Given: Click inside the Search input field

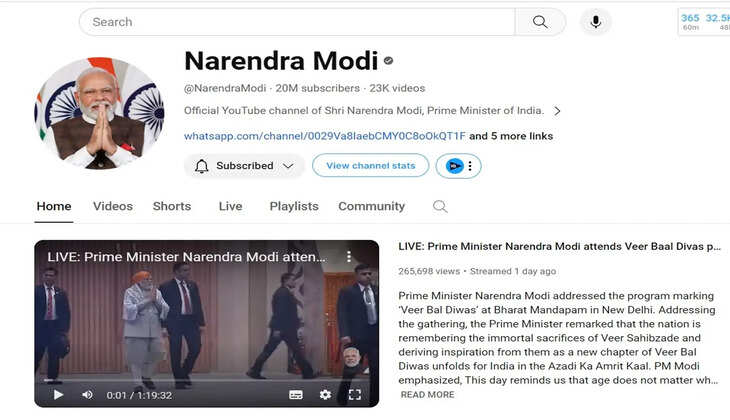Looking at the screenshot, I should click(297, 22).
